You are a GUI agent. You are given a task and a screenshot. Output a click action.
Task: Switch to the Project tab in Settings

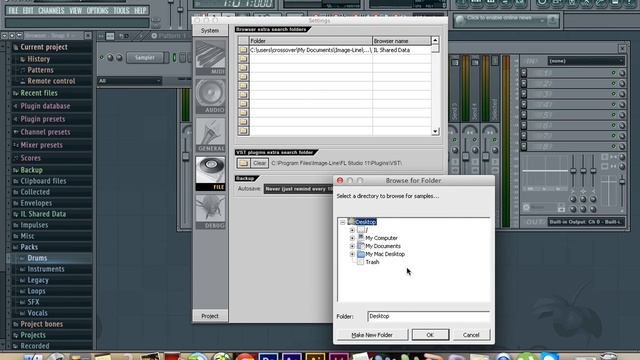click(210, 316)
